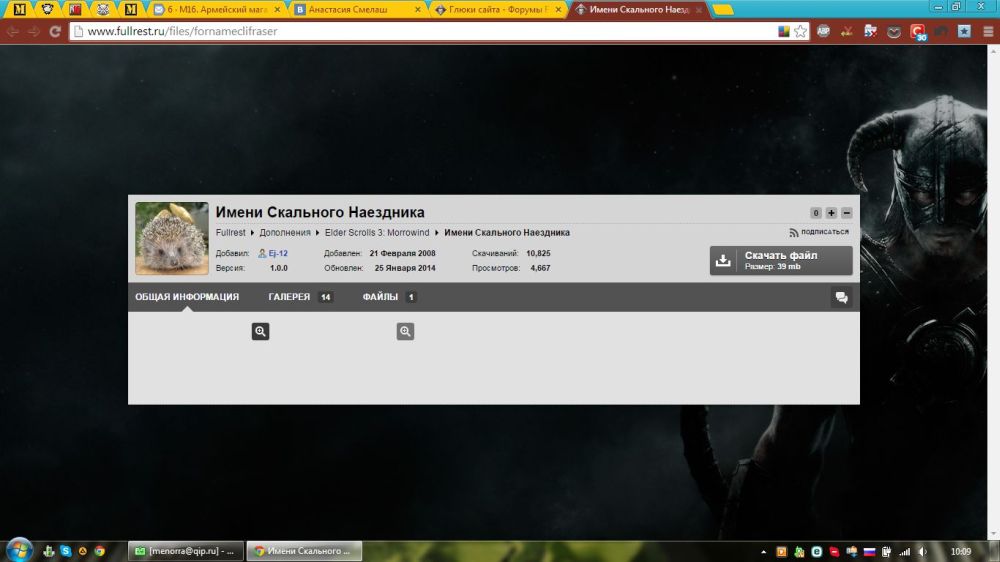The width and height of the screenshot is (1000, 562).
Task: Reload the page
Action: click(x=55, y=31)
